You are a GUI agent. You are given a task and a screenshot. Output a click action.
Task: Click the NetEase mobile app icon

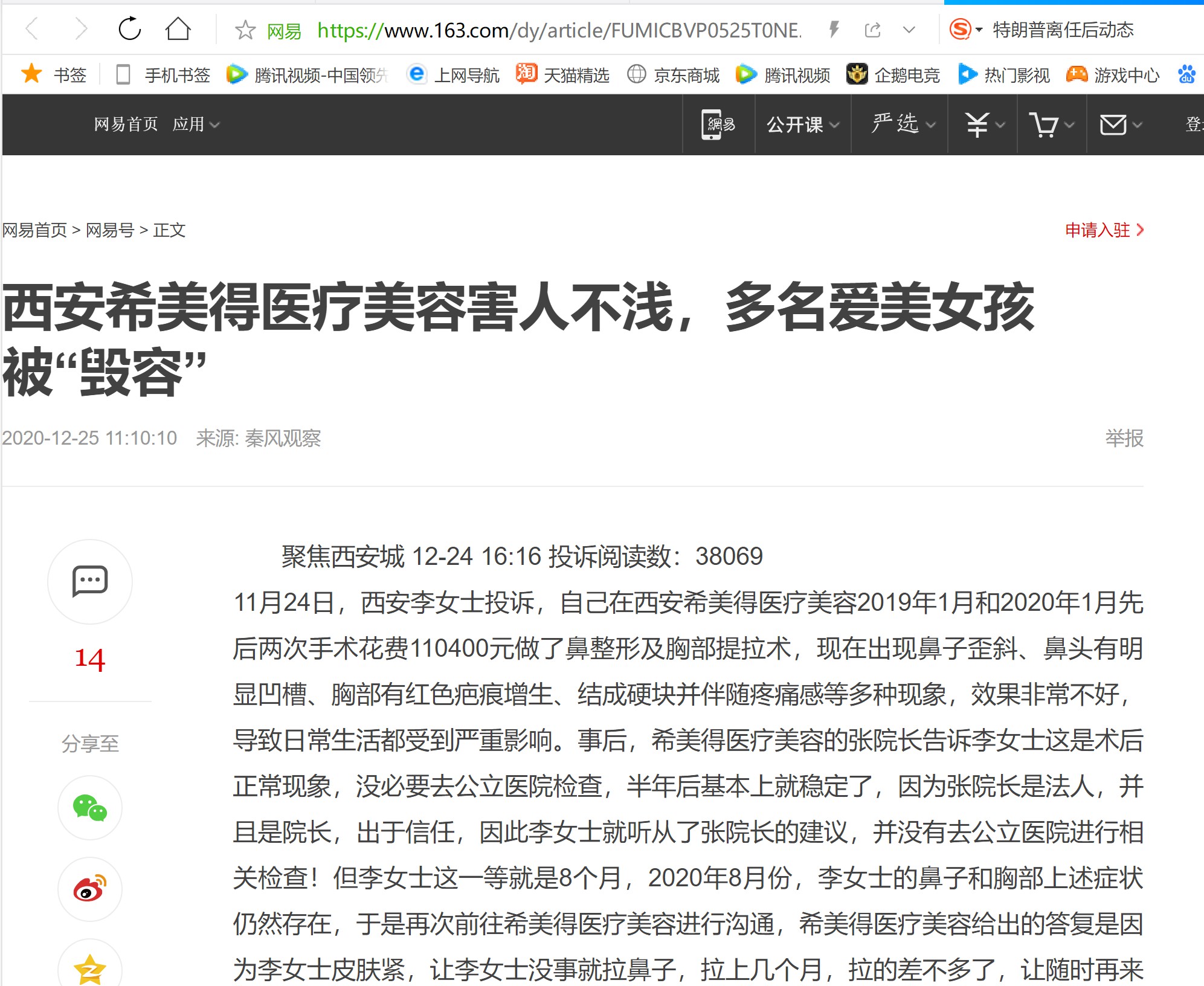(718, 124)
